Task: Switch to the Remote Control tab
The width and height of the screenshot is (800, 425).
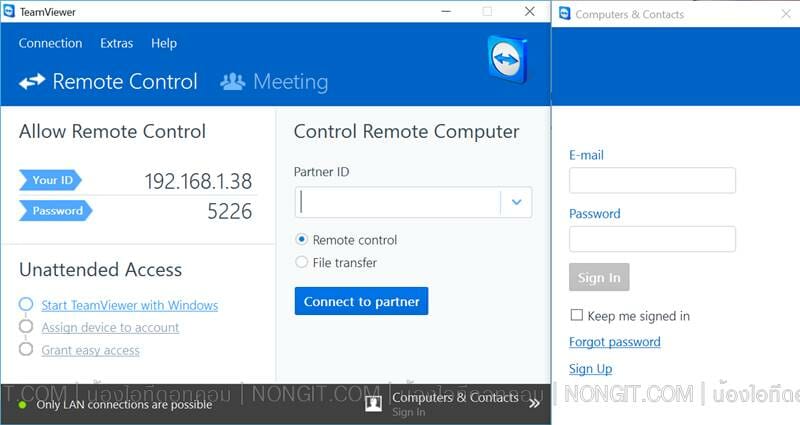Action: click(x=108, y=82)
